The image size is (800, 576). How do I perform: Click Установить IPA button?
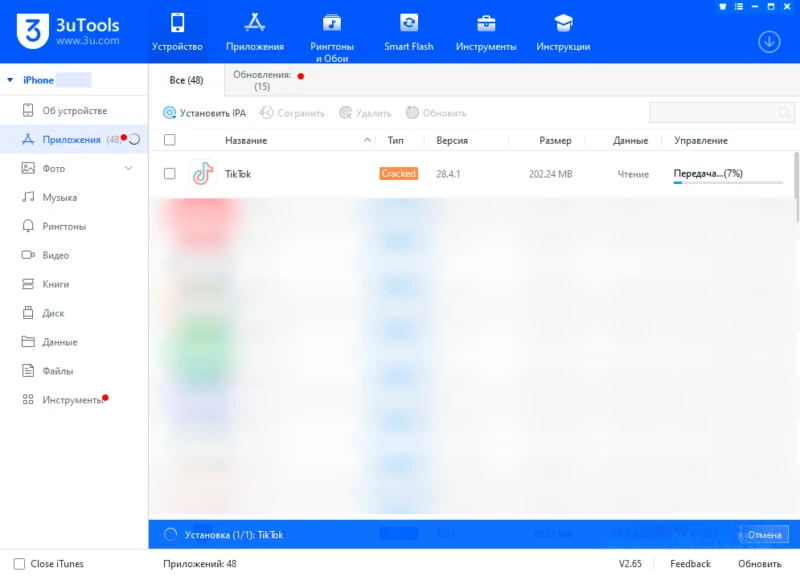[x=205, y=113]
